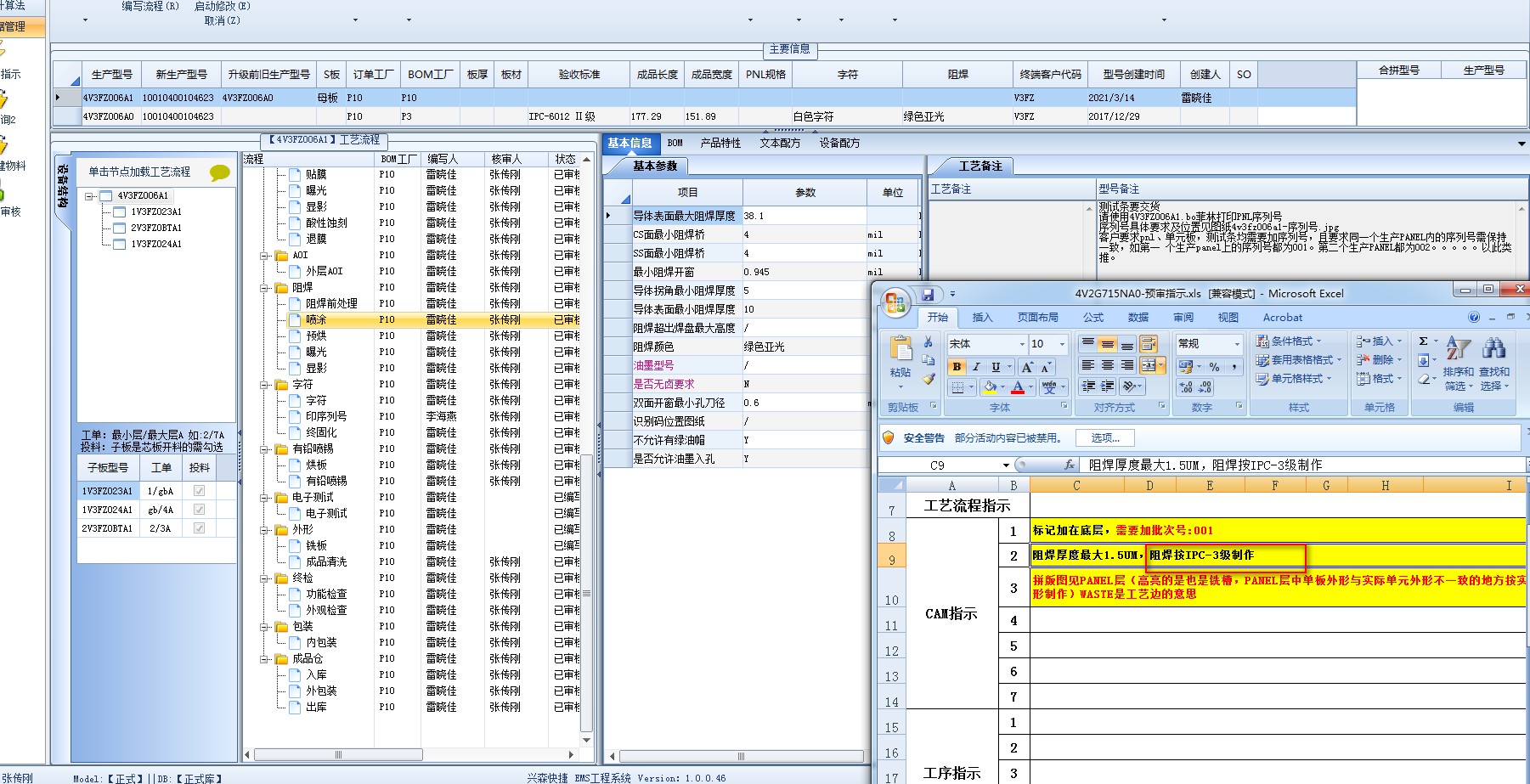This screenshot has width=1530, height=784.
Task: Align text right in Excel
Action: click(x=1126, y=365)
